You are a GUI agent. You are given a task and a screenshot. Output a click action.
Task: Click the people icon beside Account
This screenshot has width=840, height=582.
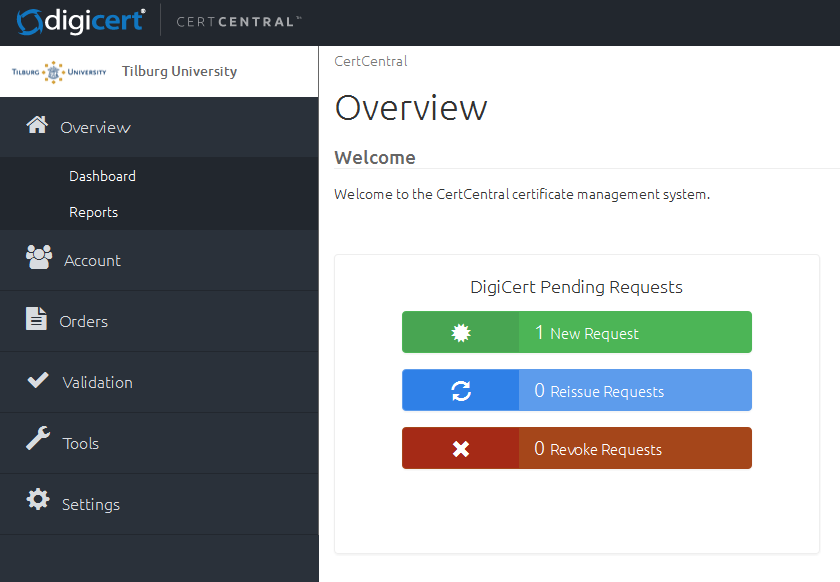point(39,258)
